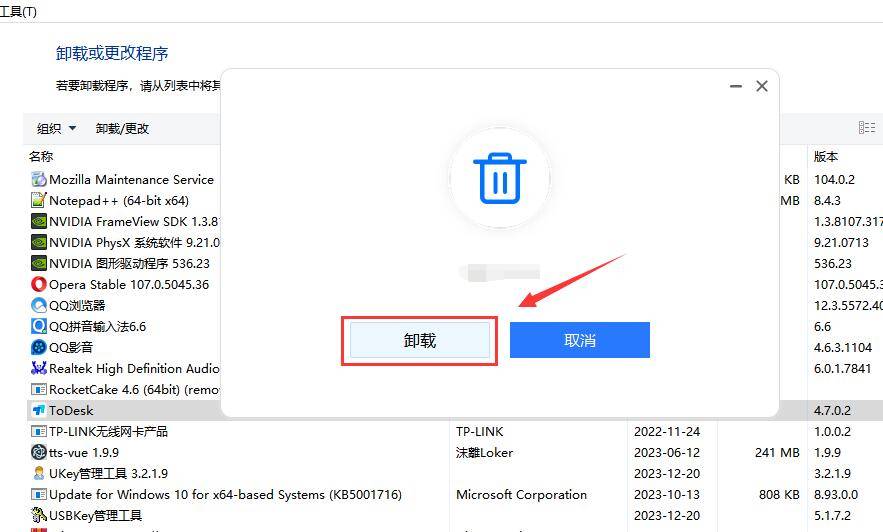
Task: Click the UKey管理工具 3.2.1.9 name
Action: (108, 473)
